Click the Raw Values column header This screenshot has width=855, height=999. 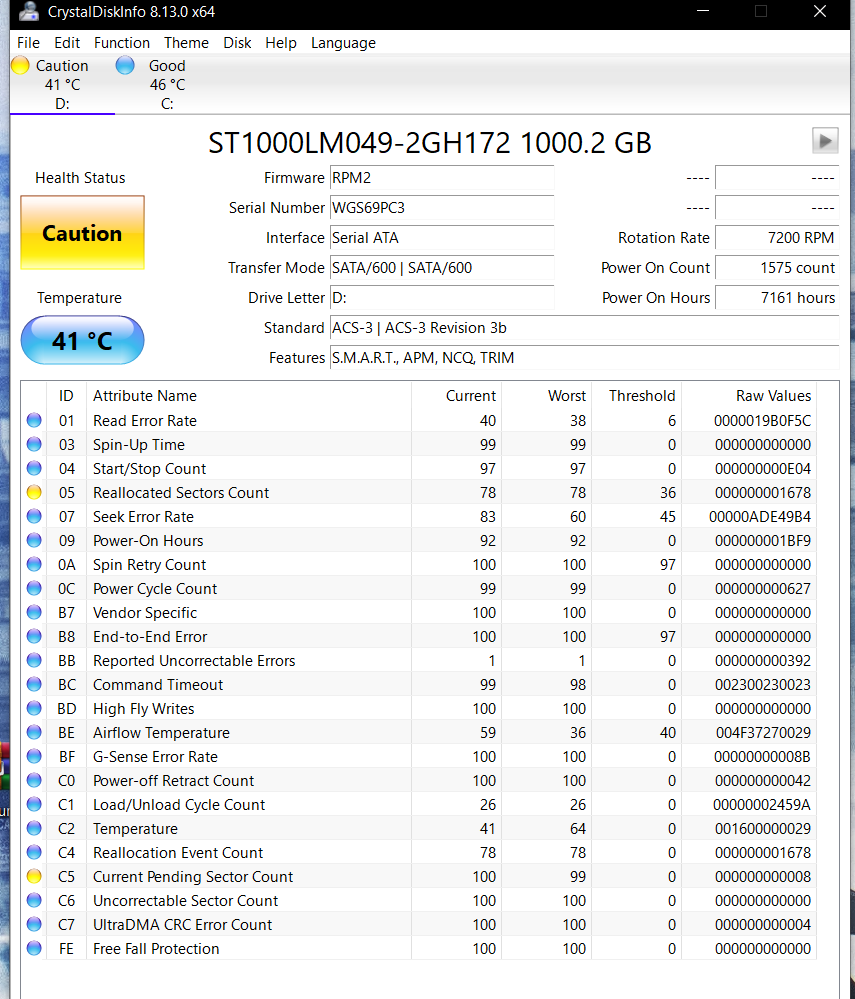[x=749, y=396]
